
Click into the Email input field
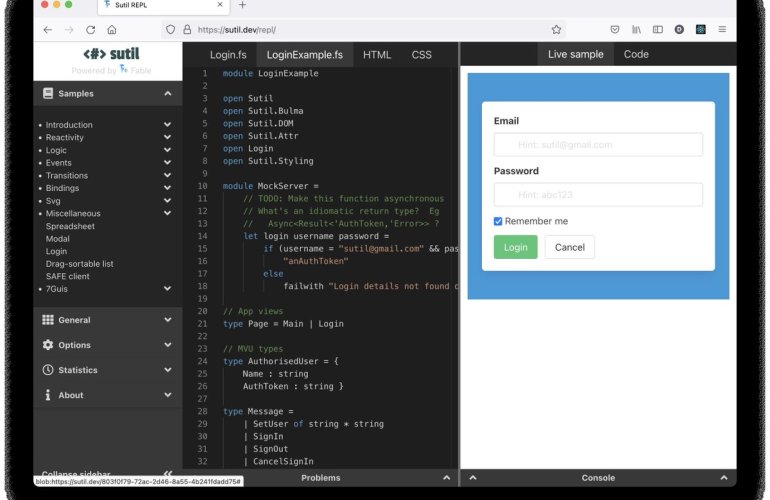[598, 145]
